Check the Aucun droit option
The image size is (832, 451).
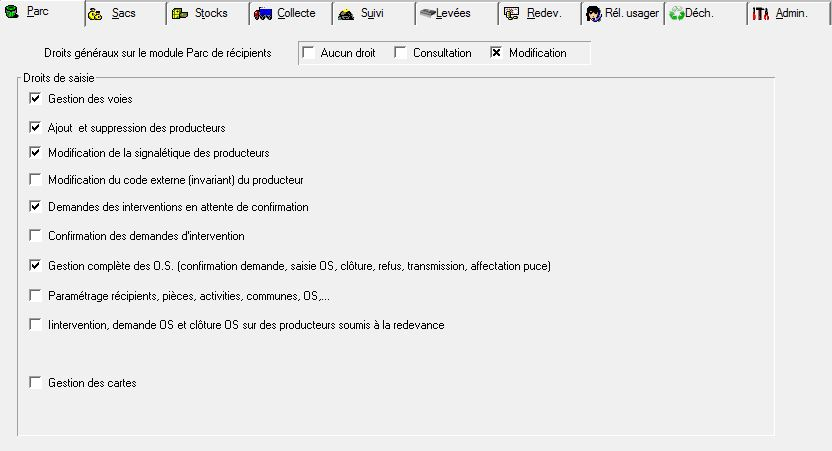(x=308, y=53)
